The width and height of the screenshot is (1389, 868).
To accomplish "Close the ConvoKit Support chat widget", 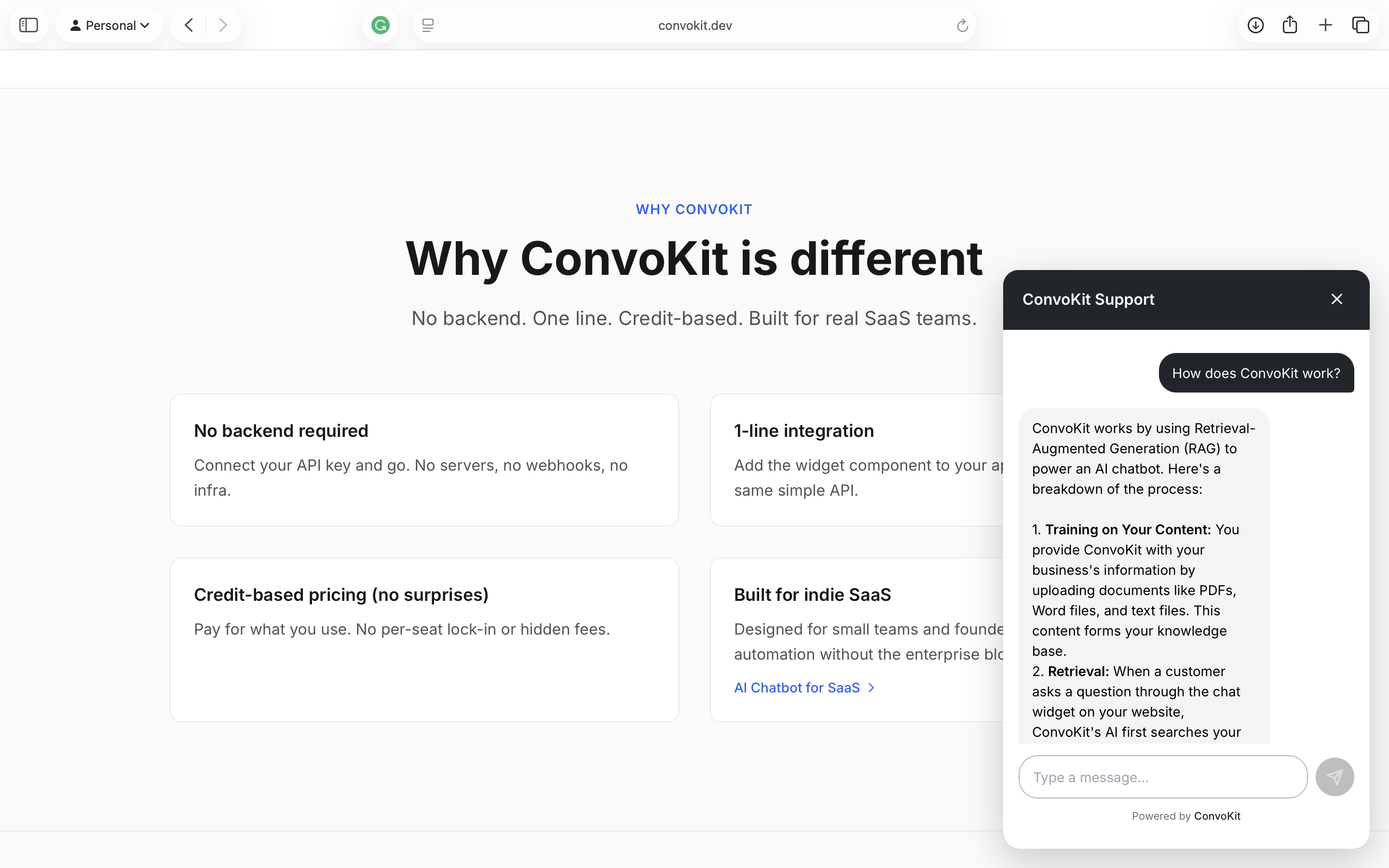I will tap(1336, 298).
